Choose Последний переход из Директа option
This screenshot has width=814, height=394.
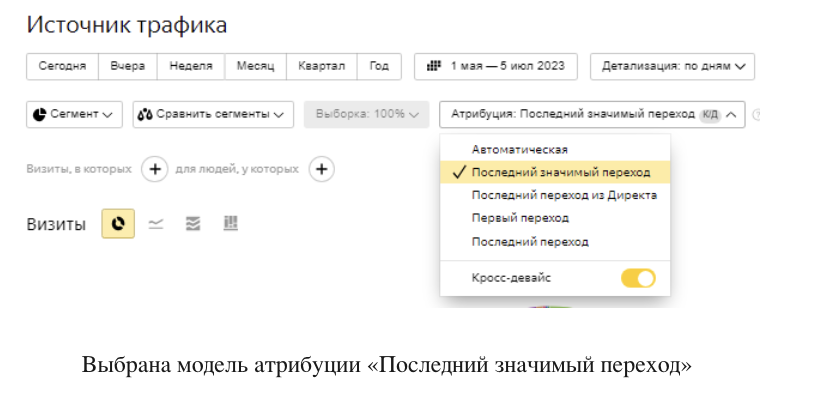555,195
